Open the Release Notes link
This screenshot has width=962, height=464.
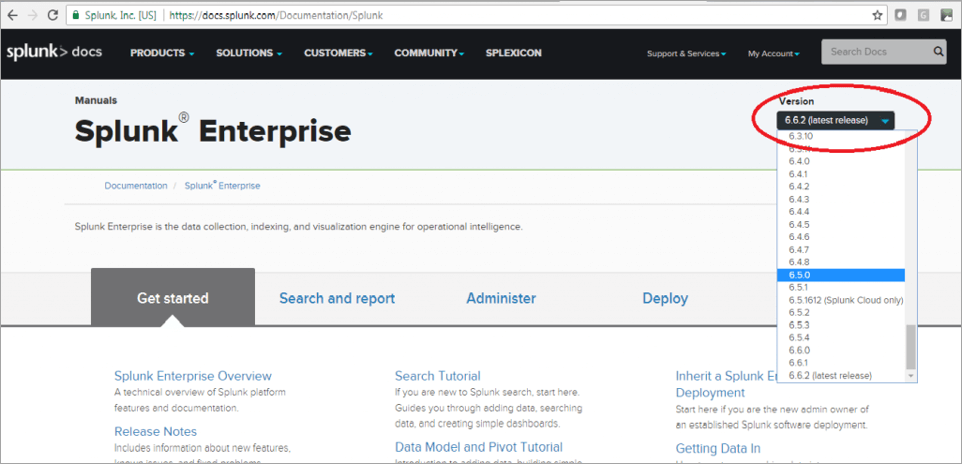pyautogui.click(x=155, y=431)
